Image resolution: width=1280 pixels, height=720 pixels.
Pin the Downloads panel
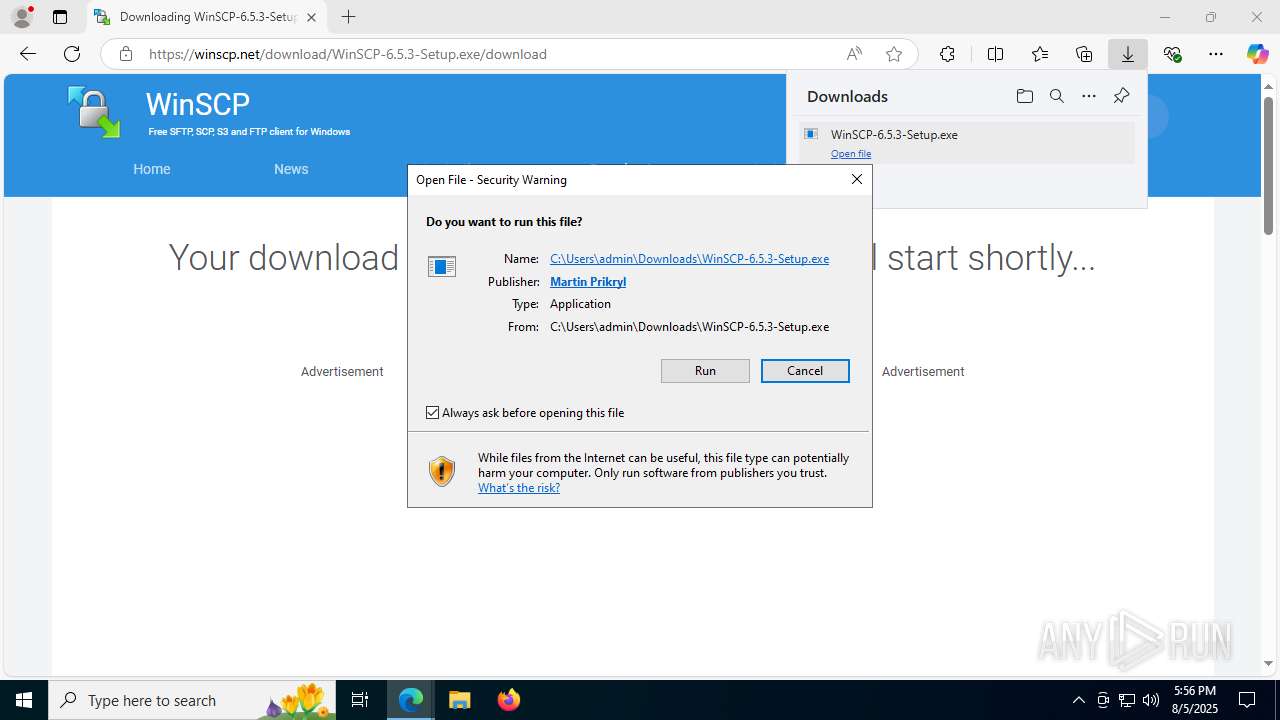click(x=1121, y=96)
